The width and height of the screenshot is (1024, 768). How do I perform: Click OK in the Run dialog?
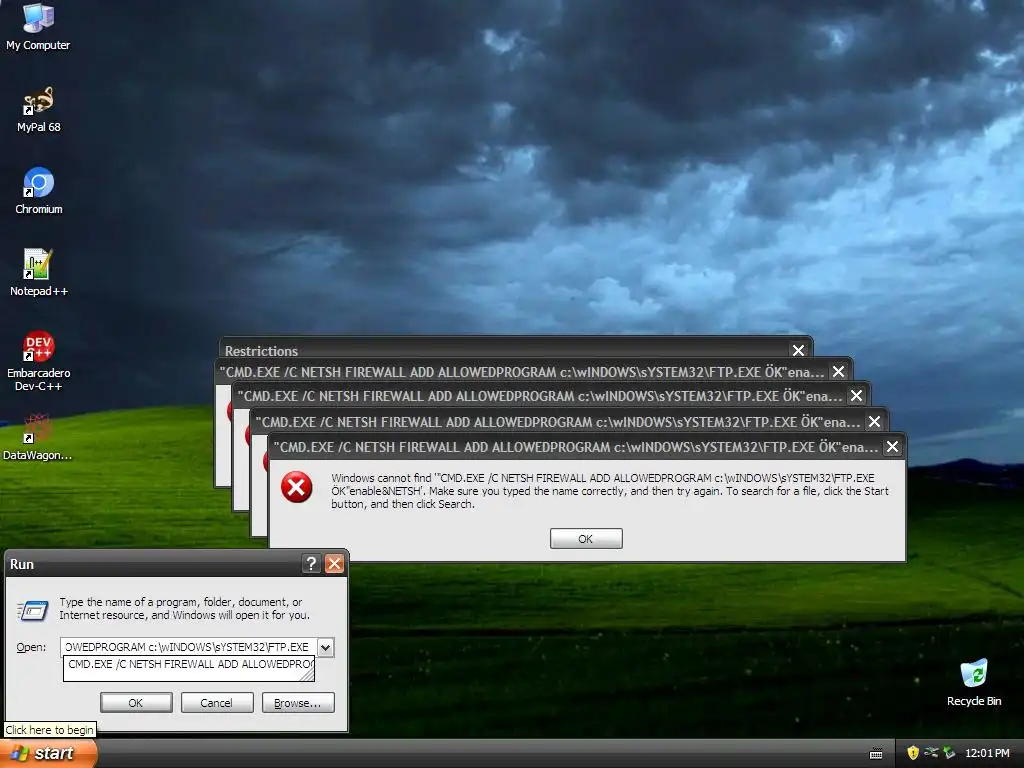pyautogui.click(x=136, y=703)
